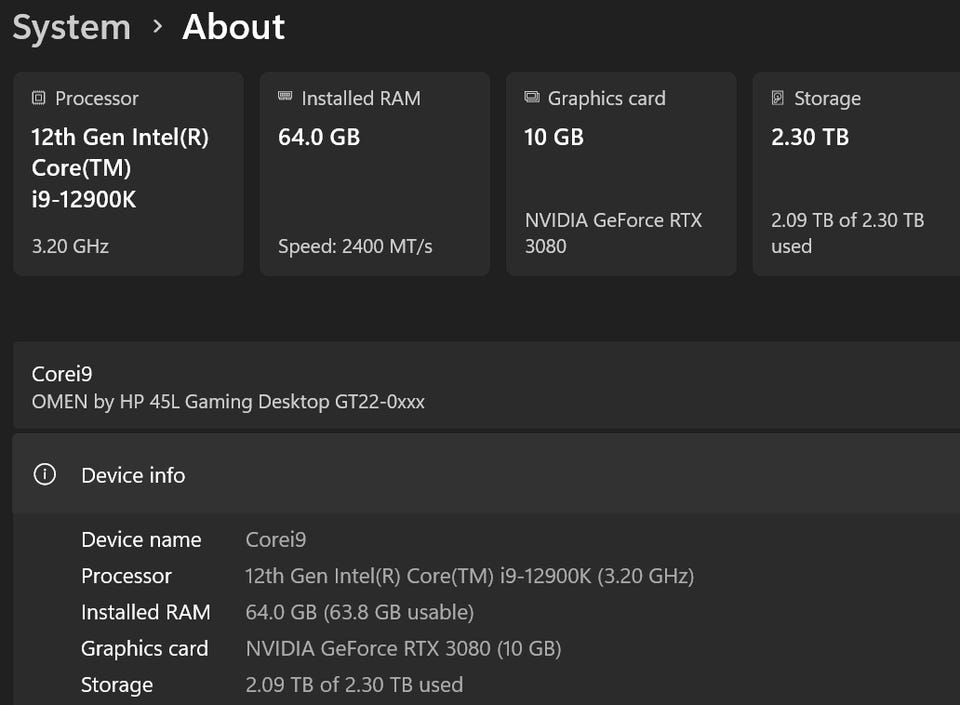Select '2.09 TB of 2.30 TB used' Device info value
Viewport: 960px width, 705px height.
click(354, 685)
